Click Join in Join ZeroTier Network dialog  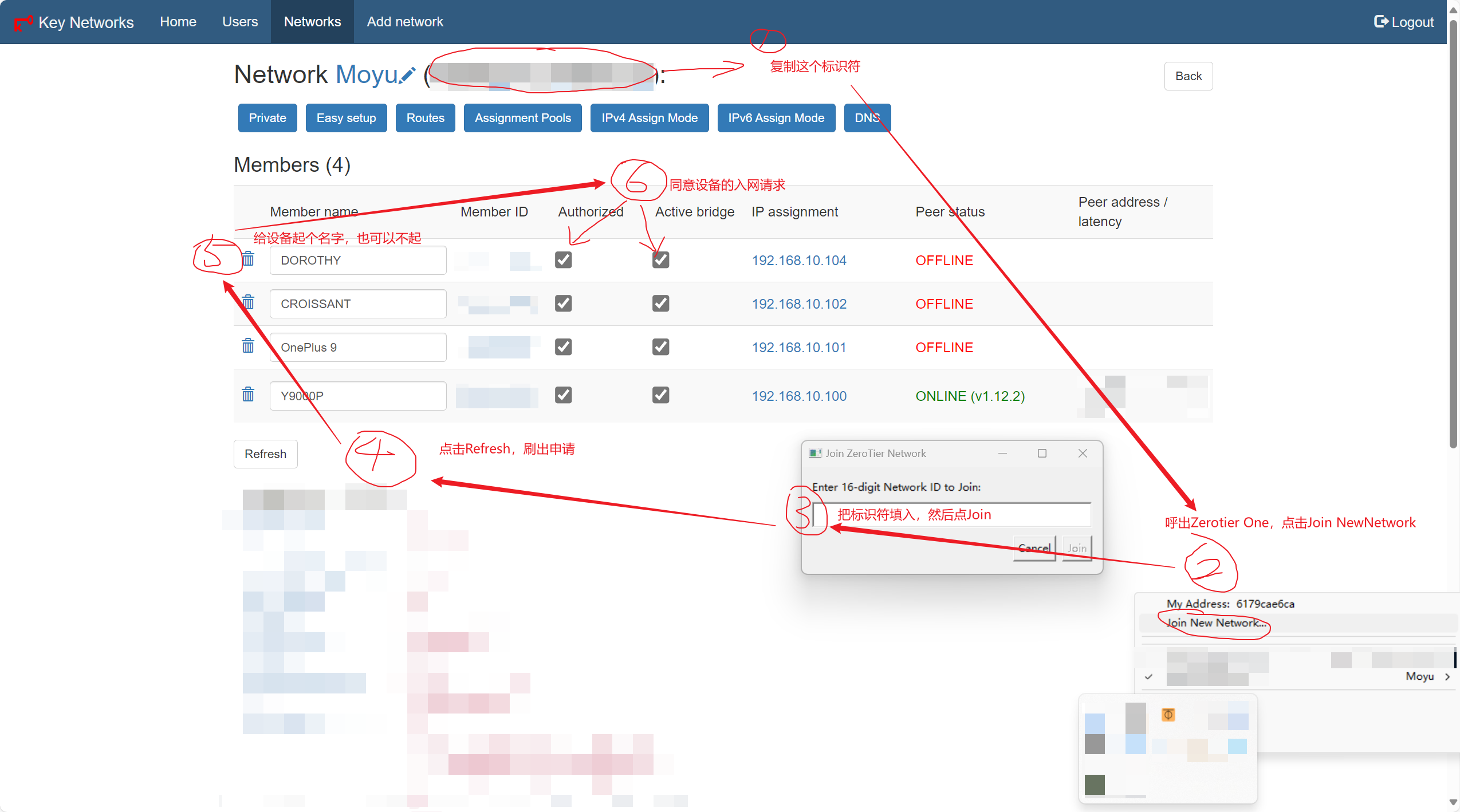pos(1077,549)
